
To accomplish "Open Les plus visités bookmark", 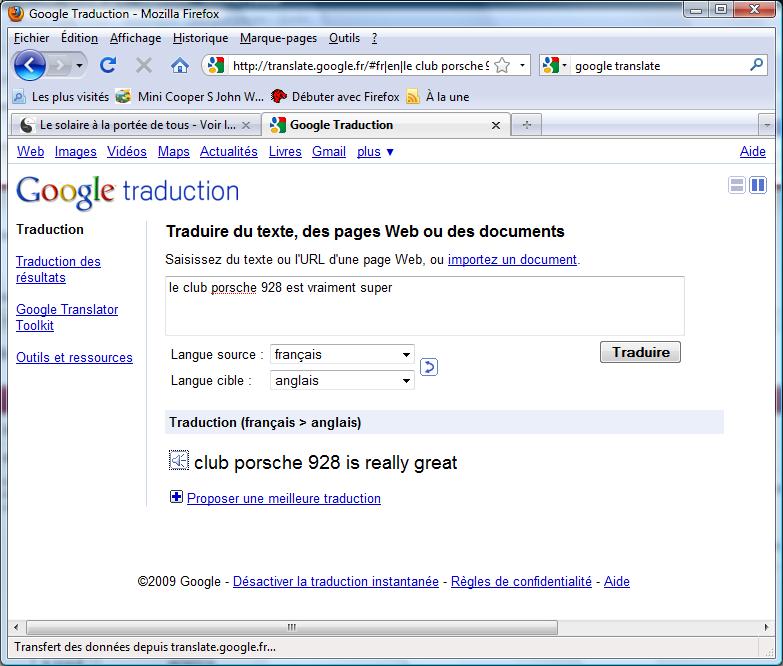I will 61,97.
